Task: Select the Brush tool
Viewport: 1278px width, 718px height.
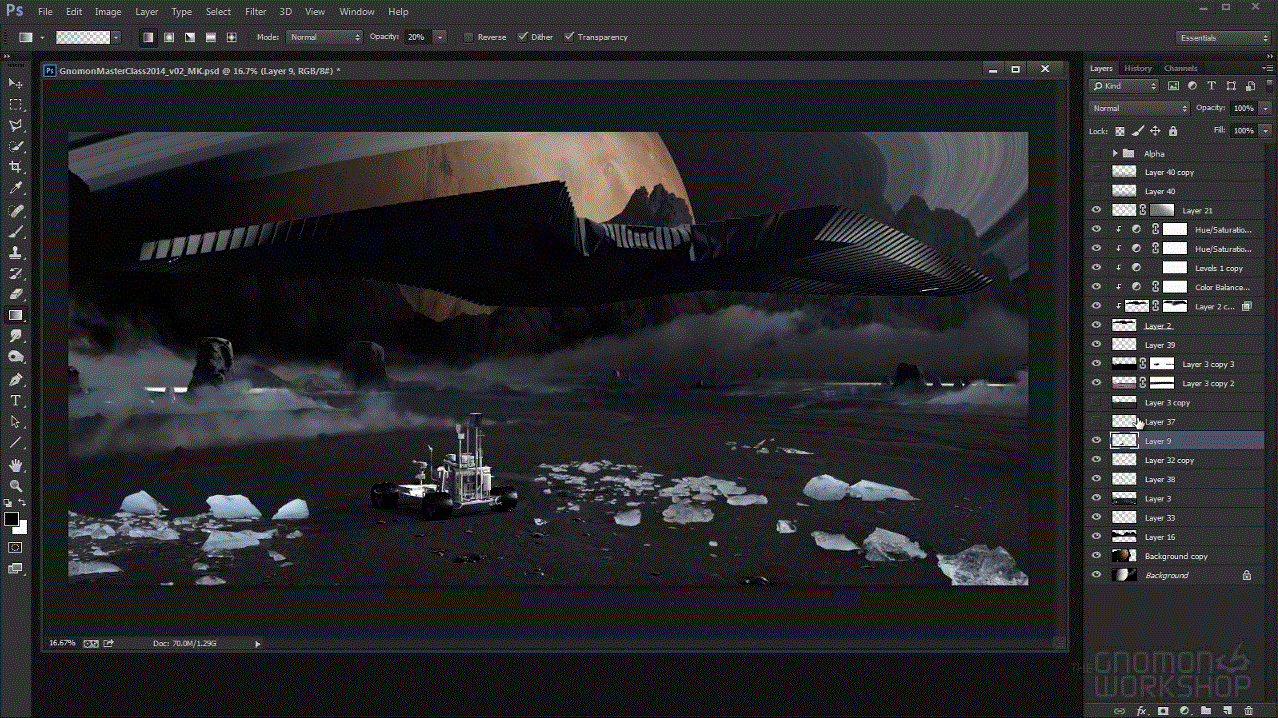Action: click(x=15, y=232)
